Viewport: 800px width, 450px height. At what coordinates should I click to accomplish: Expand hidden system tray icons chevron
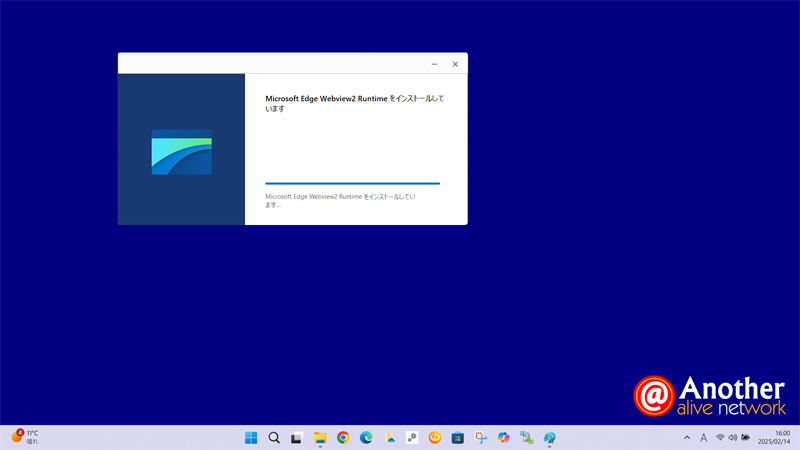687,438
